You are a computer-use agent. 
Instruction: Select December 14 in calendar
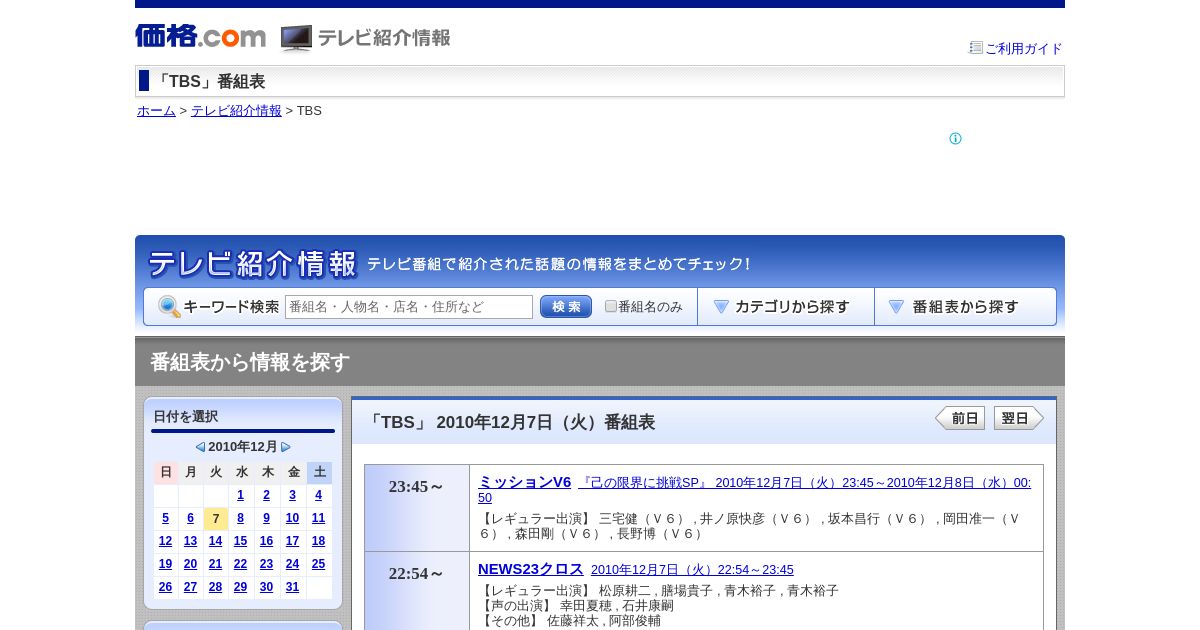coord(215,541)
